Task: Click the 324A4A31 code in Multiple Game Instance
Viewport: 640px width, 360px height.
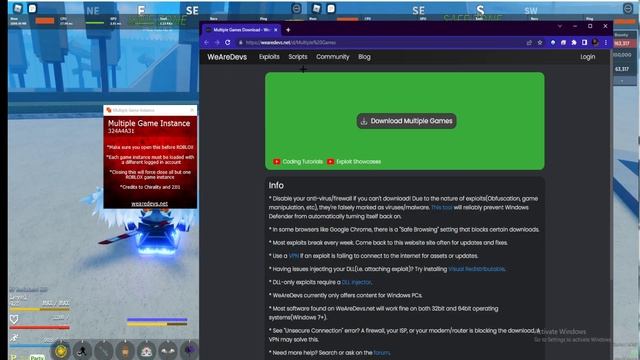Action: 121,131
